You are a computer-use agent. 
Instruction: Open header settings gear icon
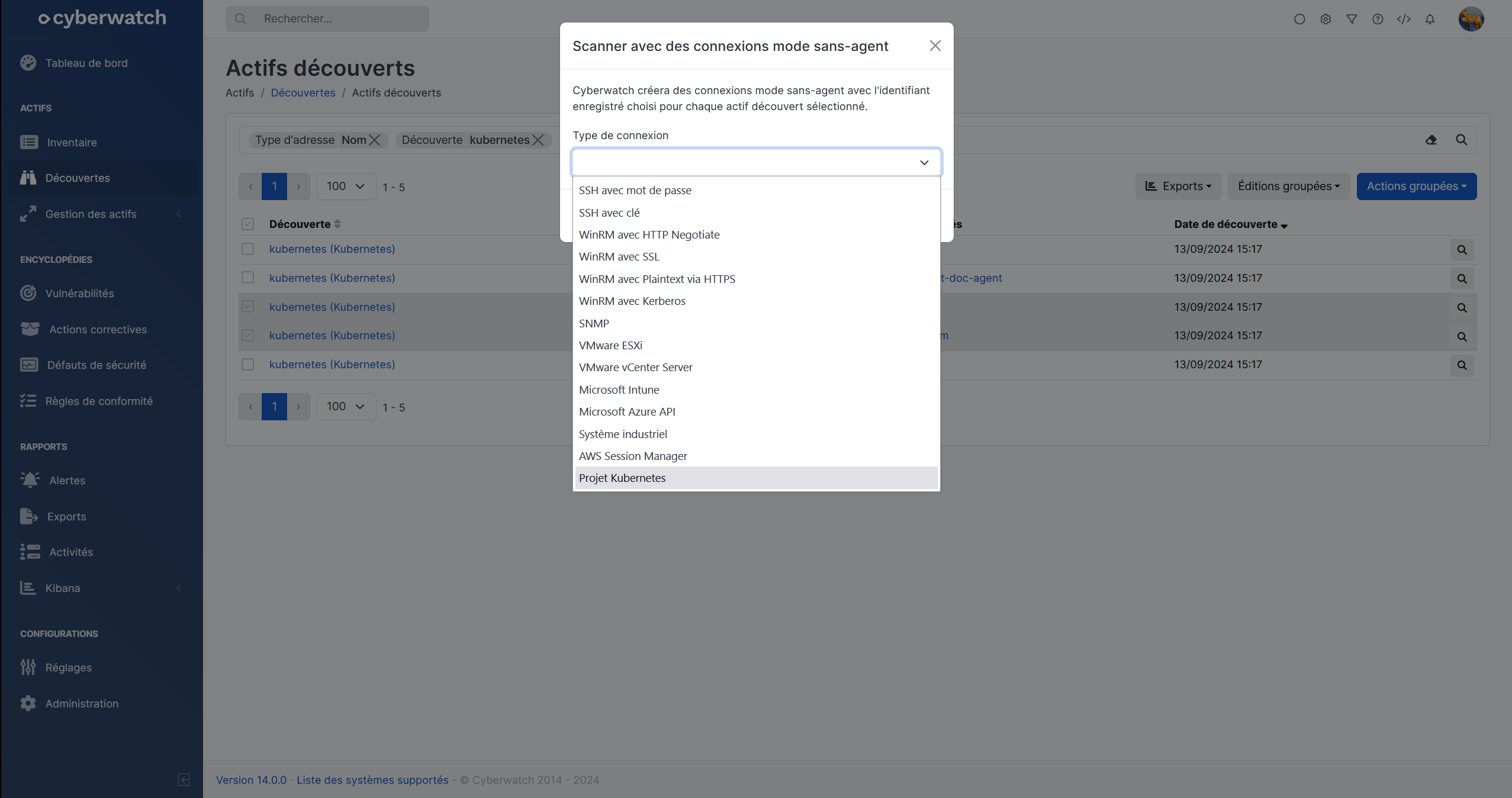1326,19
